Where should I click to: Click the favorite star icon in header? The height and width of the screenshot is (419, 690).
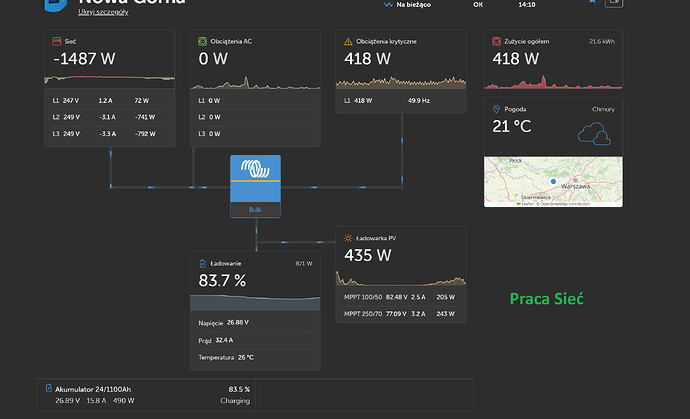pos(592,1)
